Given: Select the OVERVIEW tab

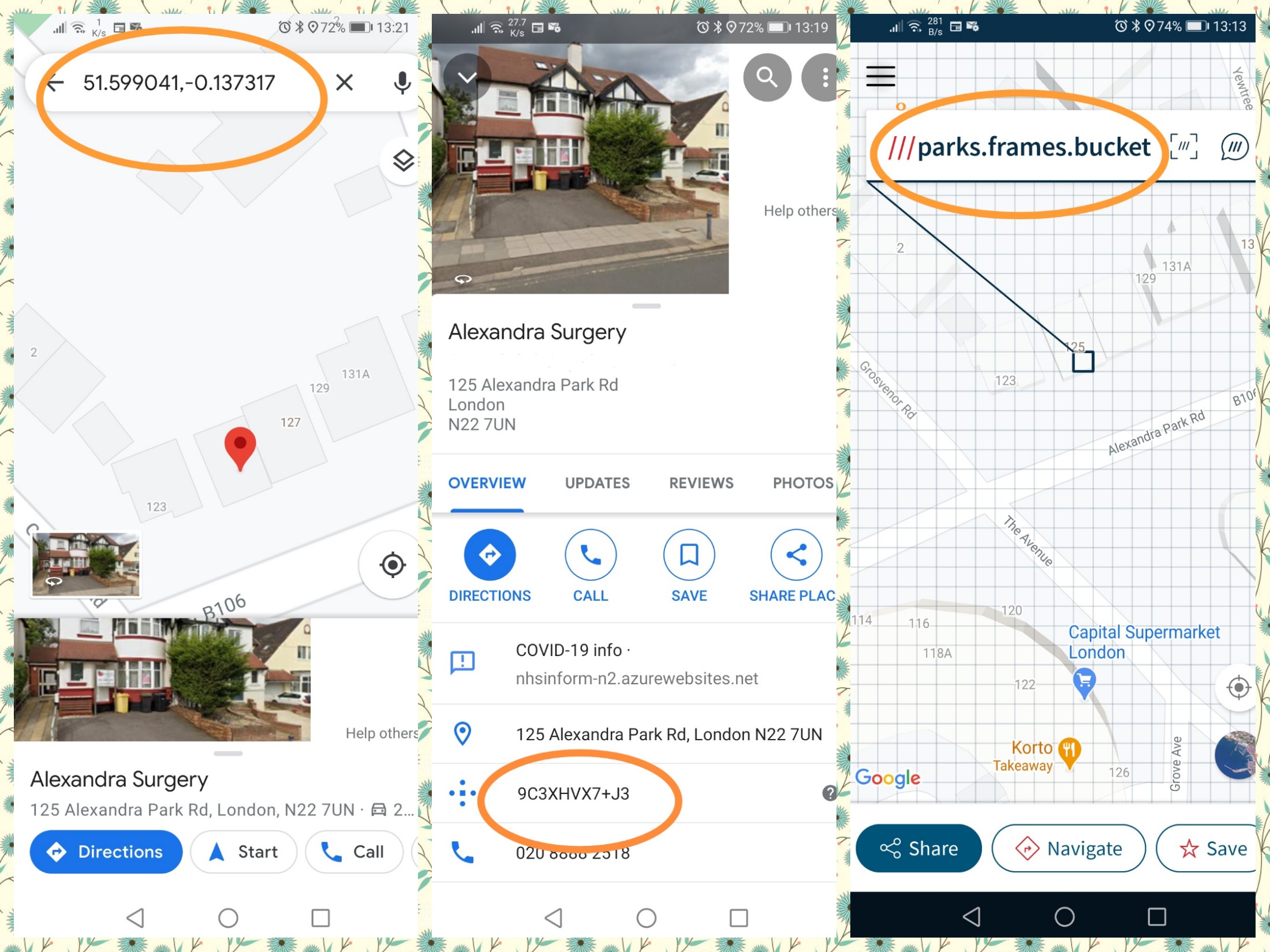Looking at the screenshot, I should [x=487, y=484].
